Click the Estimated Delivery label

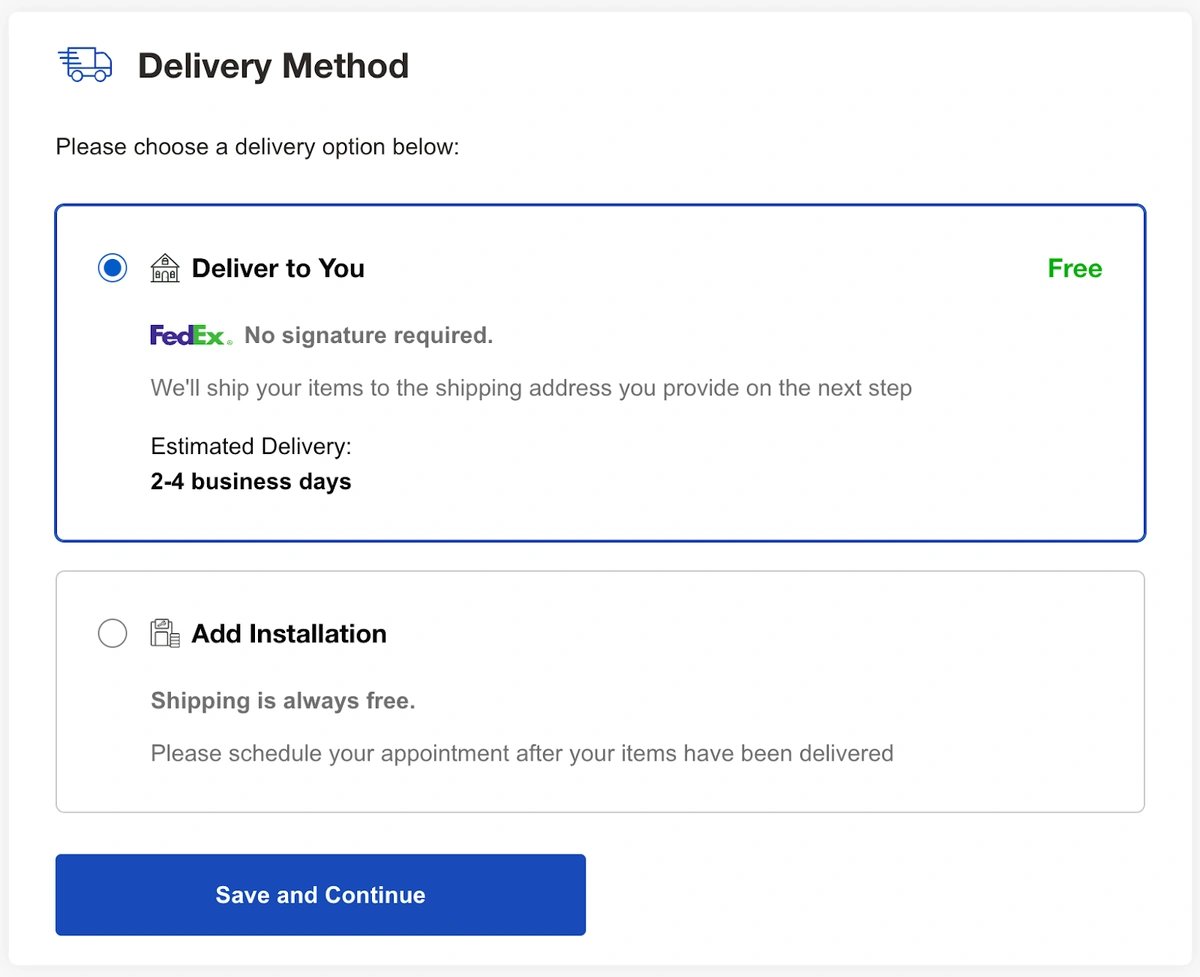tap(251, 446)
